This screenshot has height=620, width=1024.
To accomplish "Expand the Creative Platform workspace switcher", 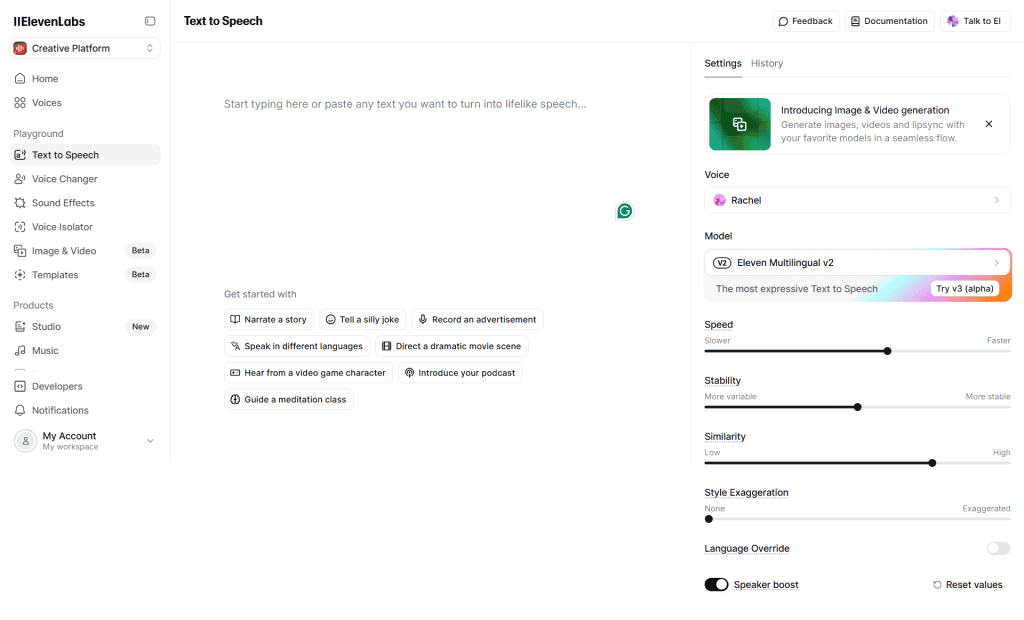I will coord(83,47).
